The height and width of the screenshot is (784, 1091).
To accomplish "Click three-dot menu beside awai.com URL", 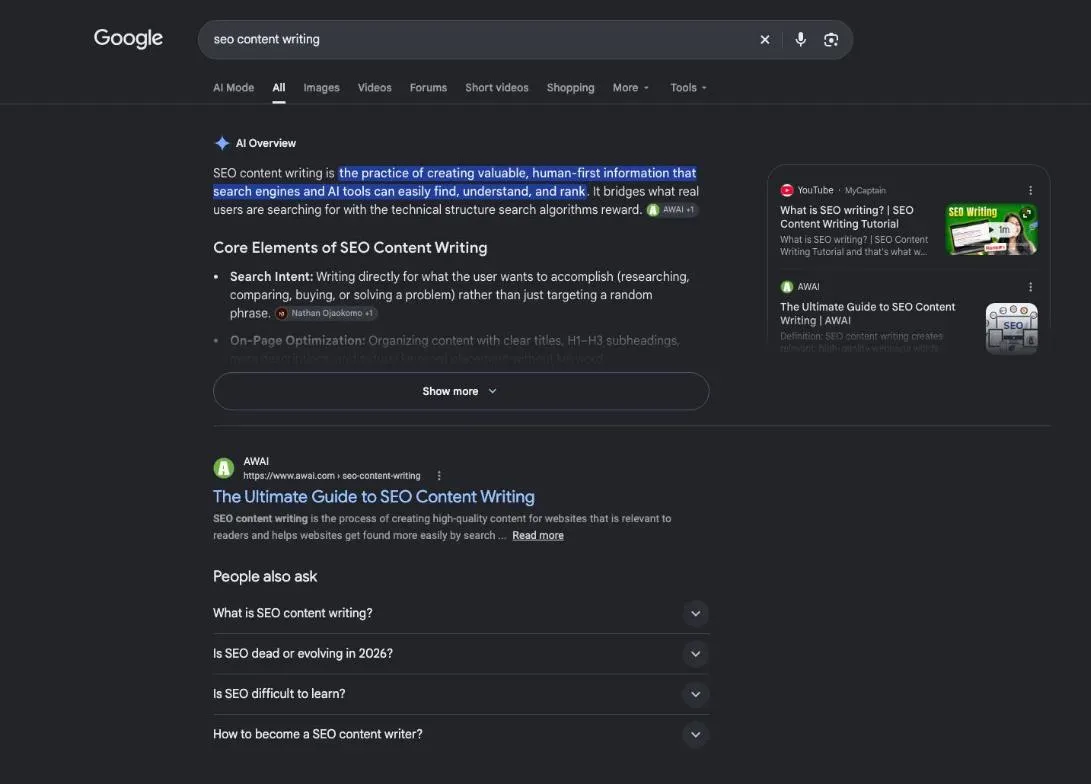I will point(438,476).
